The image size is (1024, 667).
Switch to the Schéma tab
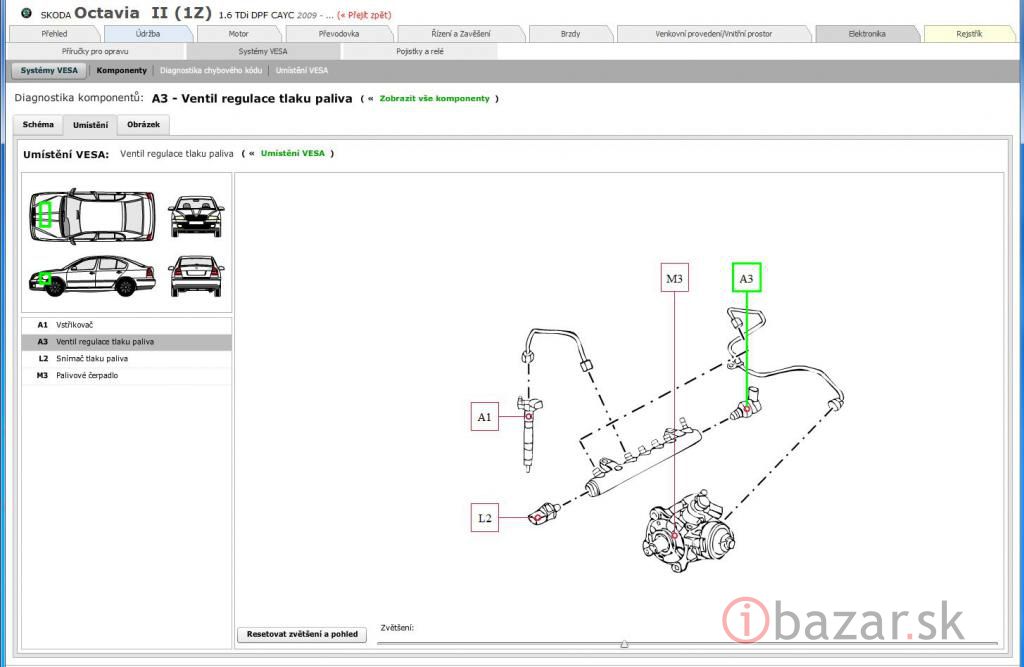click(x=38, y=125)
